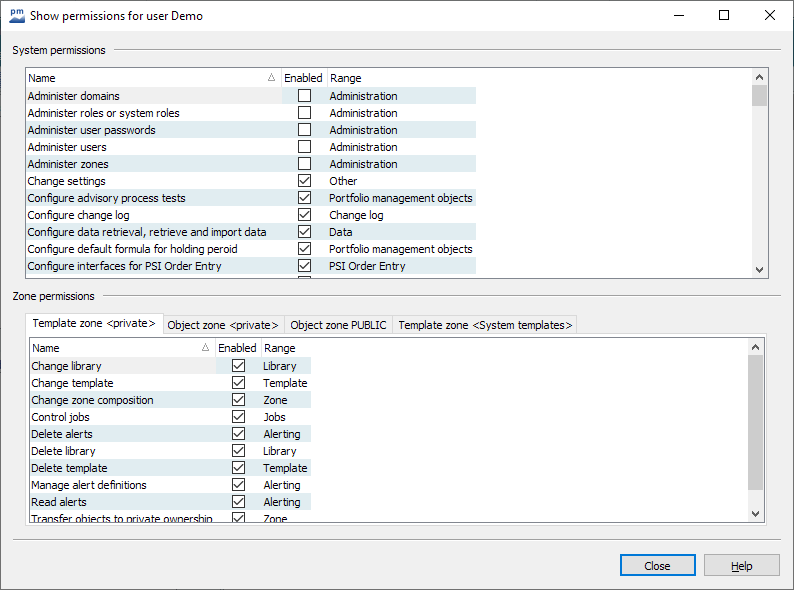794x590 pixels.
Task: Switch to Object zone <private> tab
Action: (223, 325)
